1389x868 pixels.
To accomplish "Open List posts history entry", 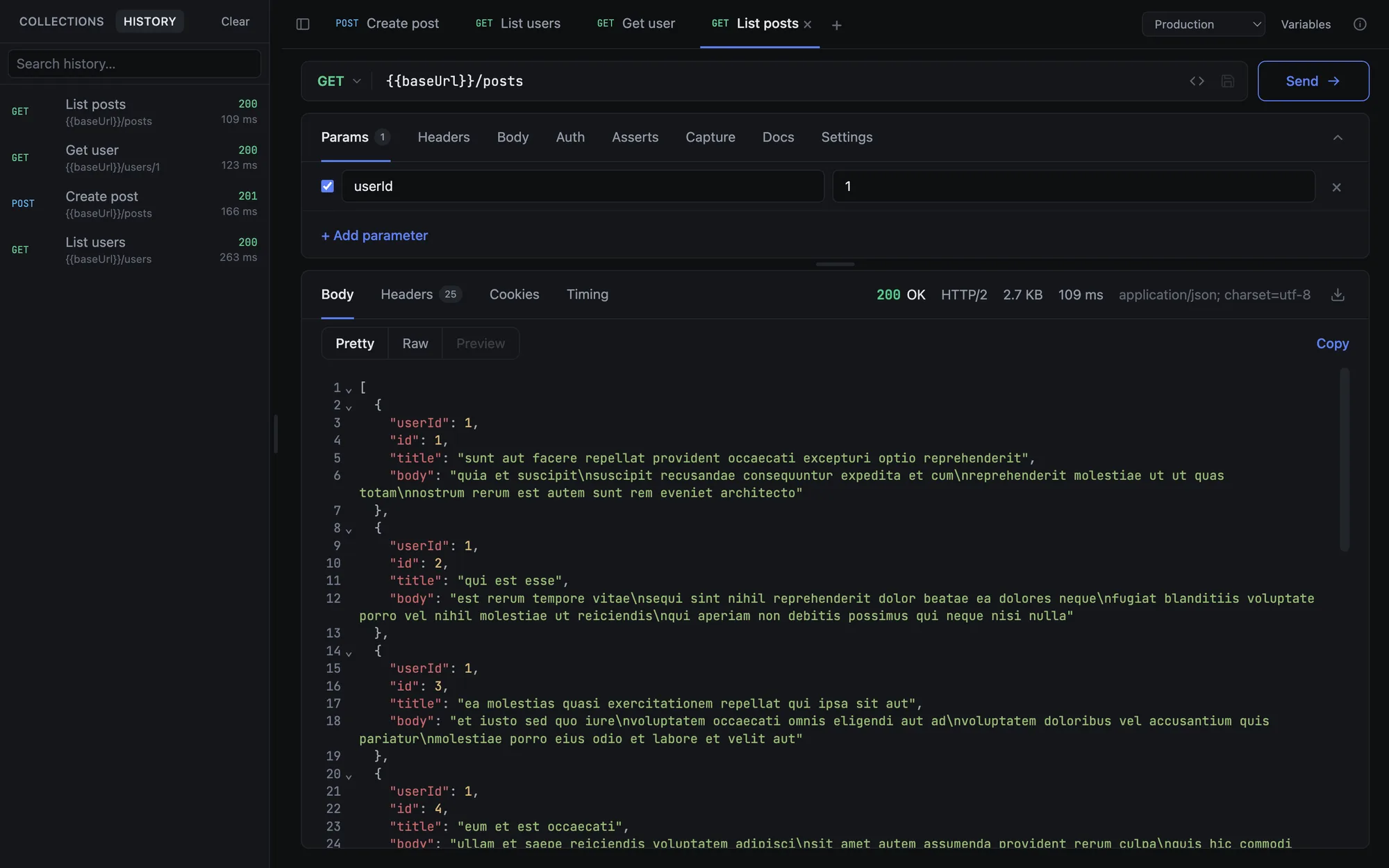I will coord(135,112).
